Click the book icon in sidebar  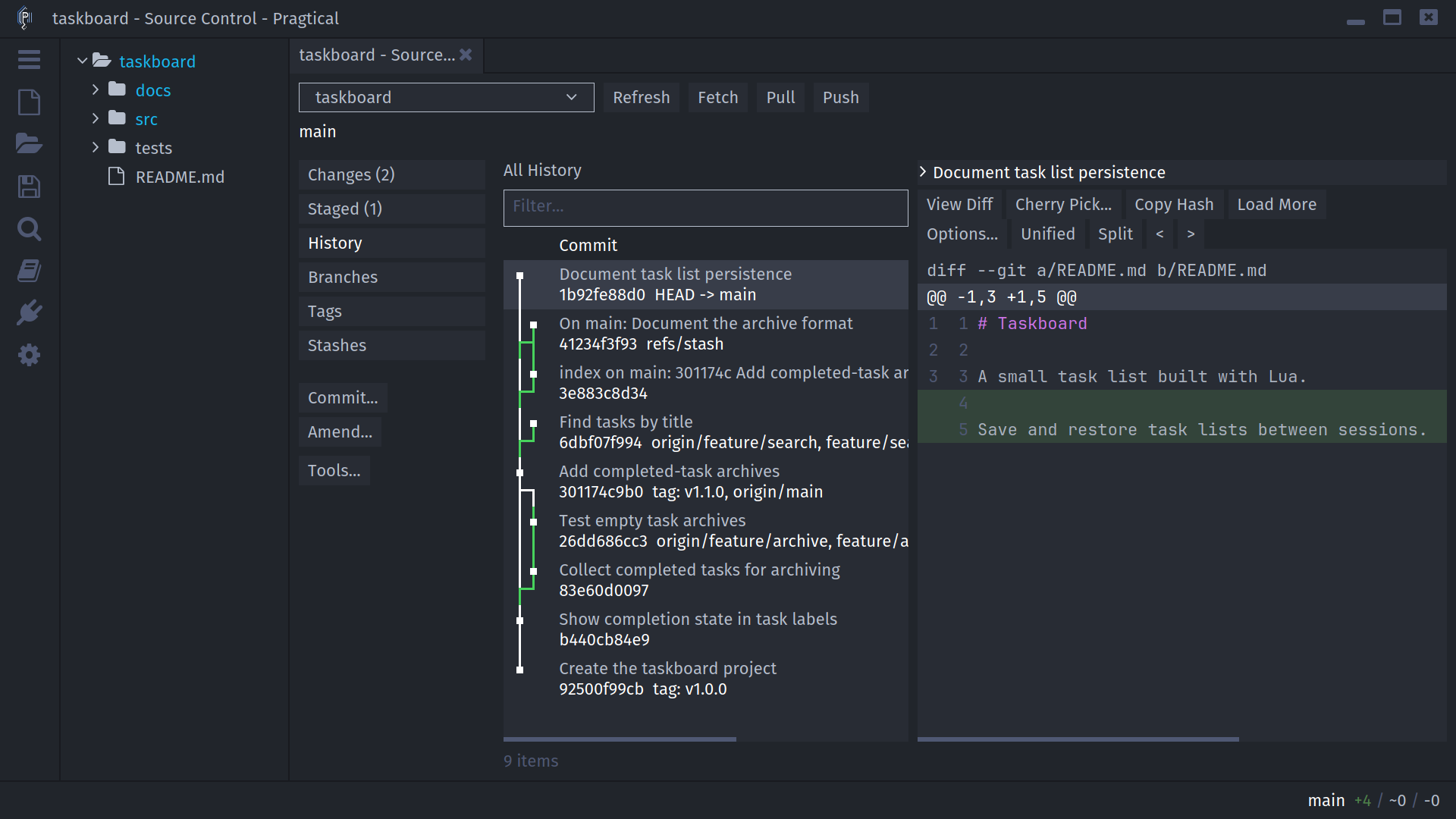[x=29, y=271]
